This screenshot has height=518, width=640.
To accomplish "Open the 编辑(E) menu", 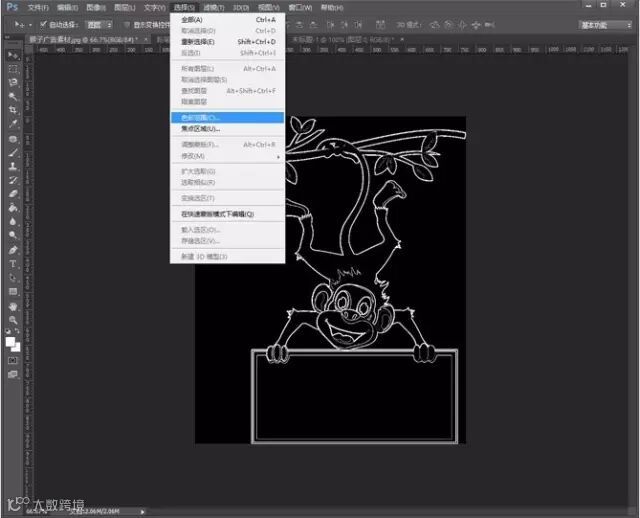I will coord(67,7).
